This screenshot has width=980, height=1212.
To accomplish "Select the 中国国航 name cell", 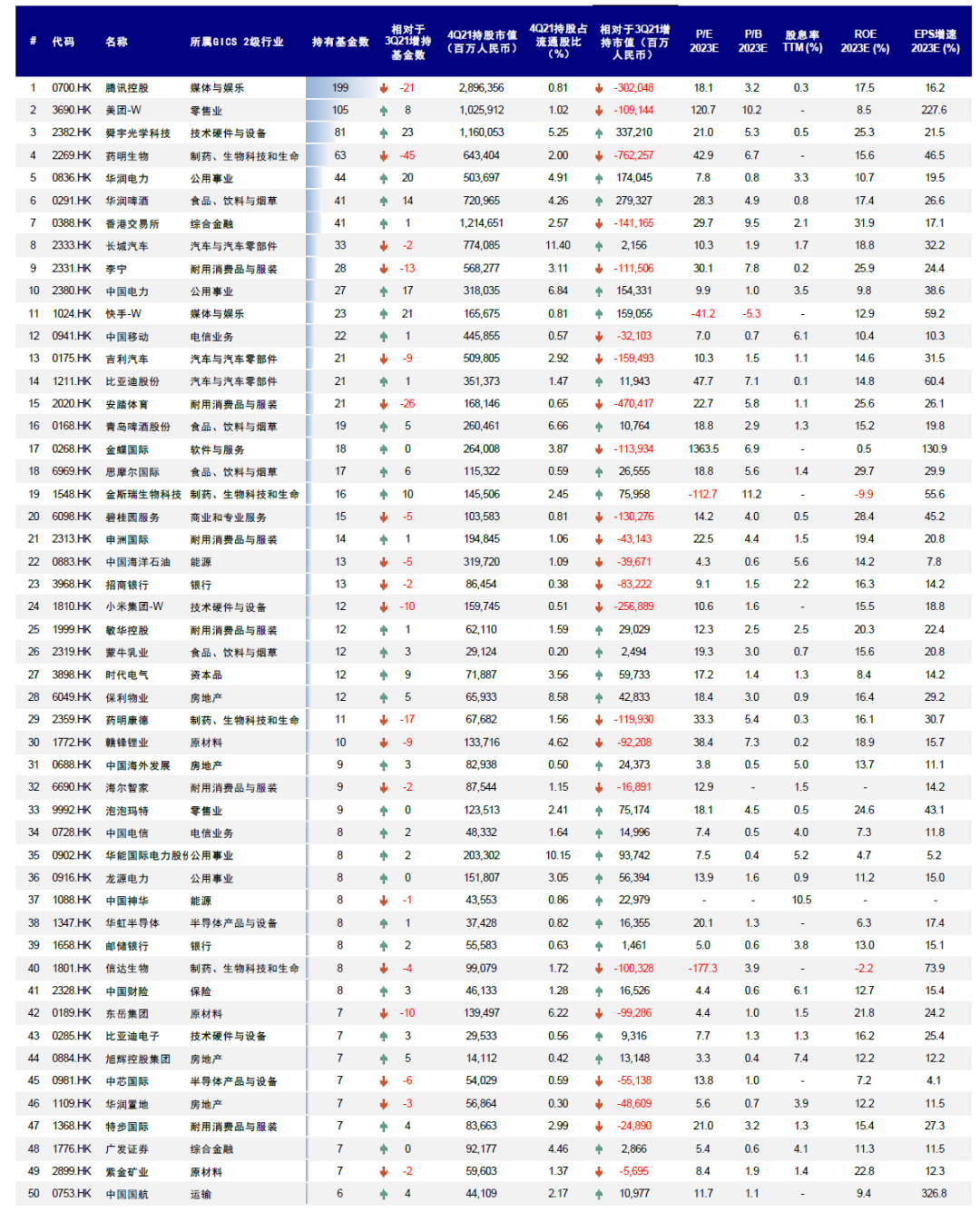I will coord(127,1194).
